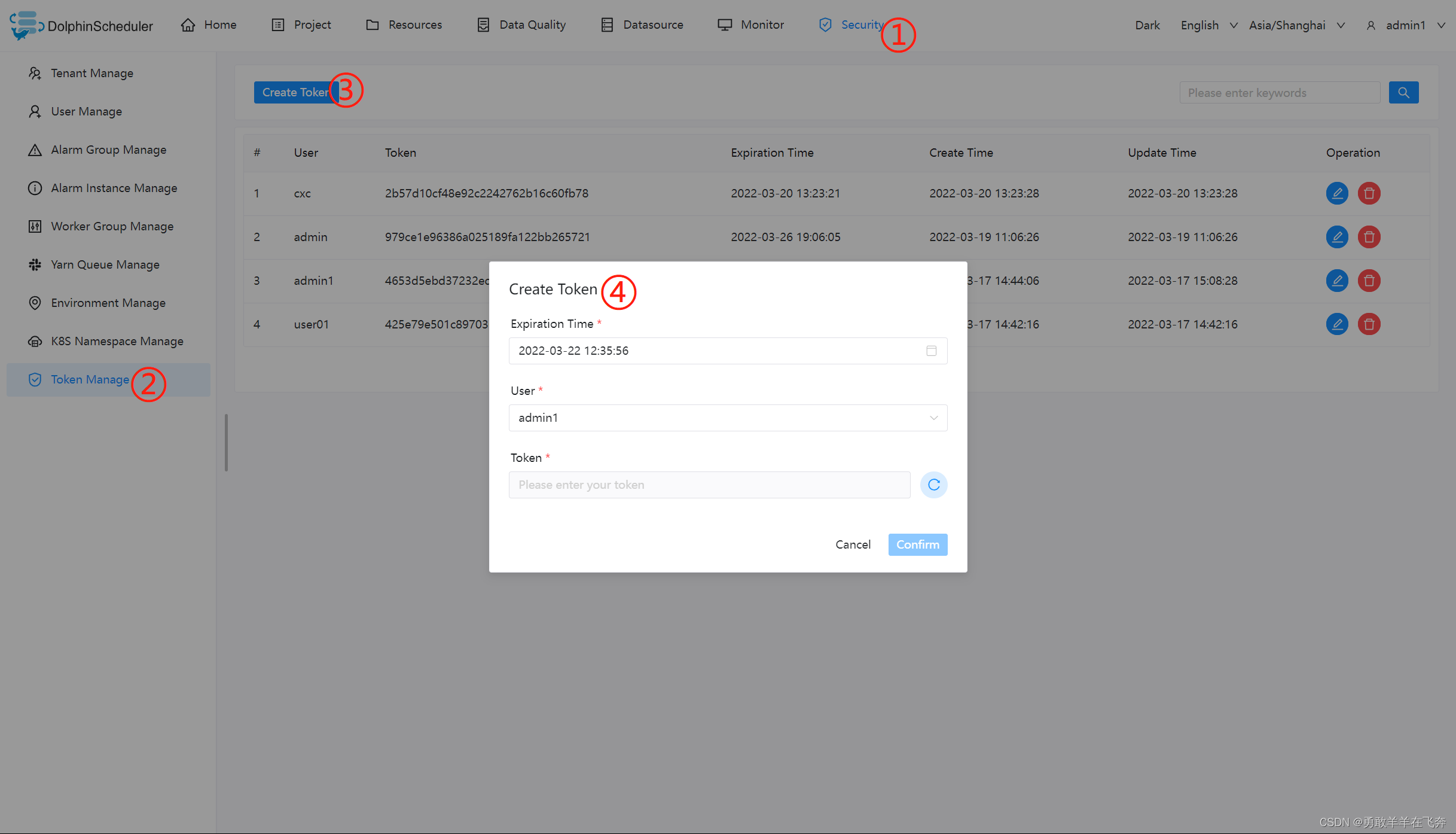Click the edit icon for user cxc token

pos(1337,193)
